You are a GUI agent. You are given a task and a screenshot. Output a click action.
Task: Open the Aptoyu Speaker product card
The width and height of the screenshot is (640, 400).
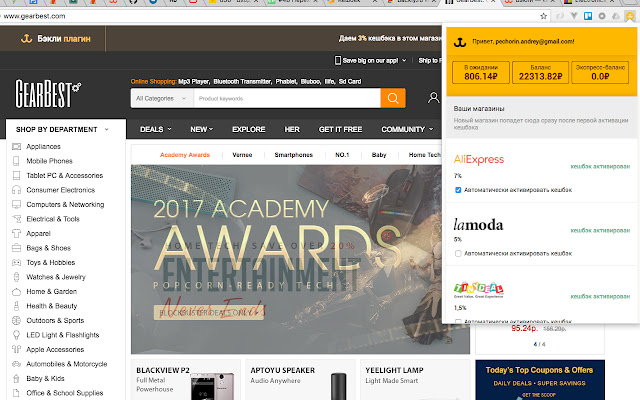300,380
